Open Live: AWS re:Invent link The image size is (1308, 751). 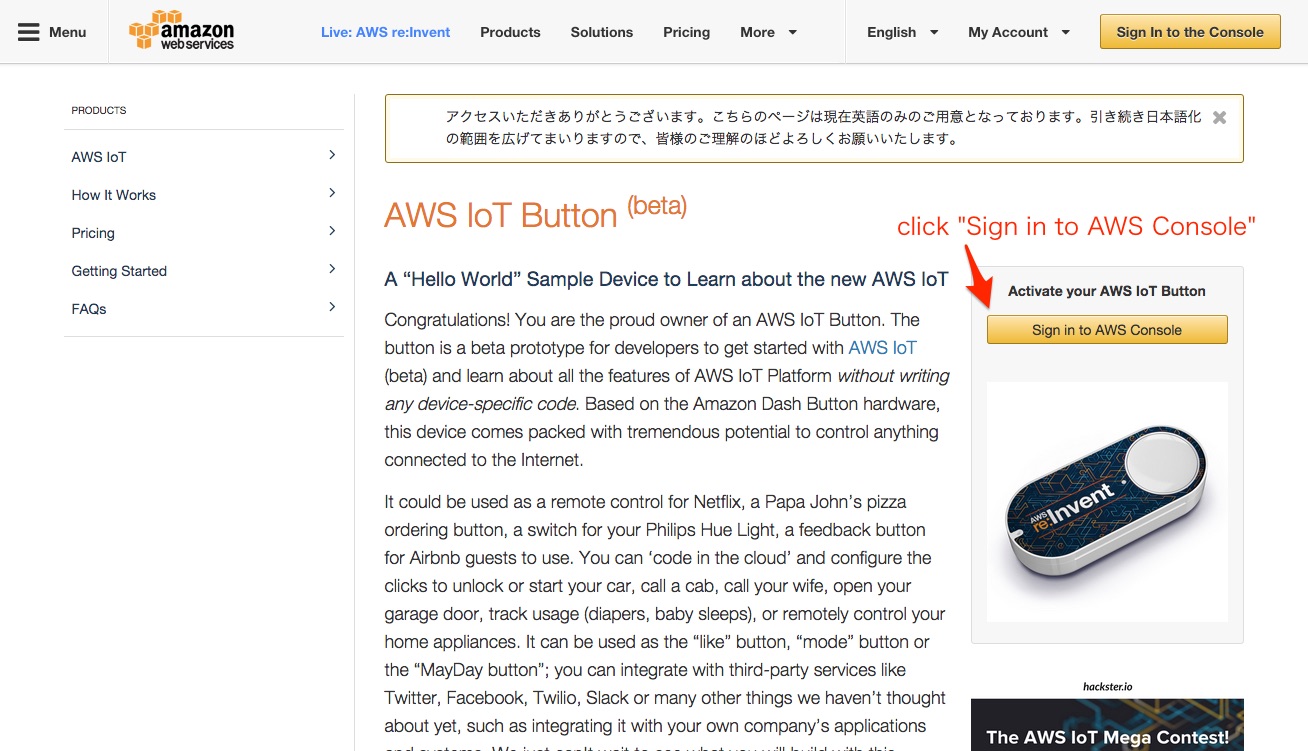point(385,32)
